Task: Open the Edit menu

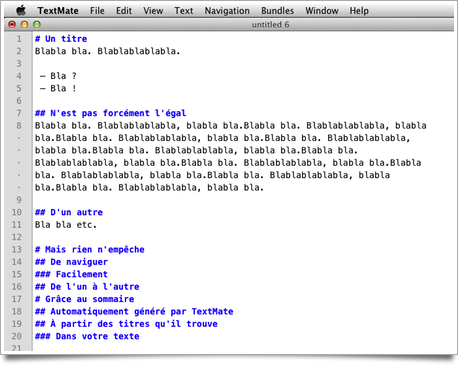Action: (x=124, y=11)
